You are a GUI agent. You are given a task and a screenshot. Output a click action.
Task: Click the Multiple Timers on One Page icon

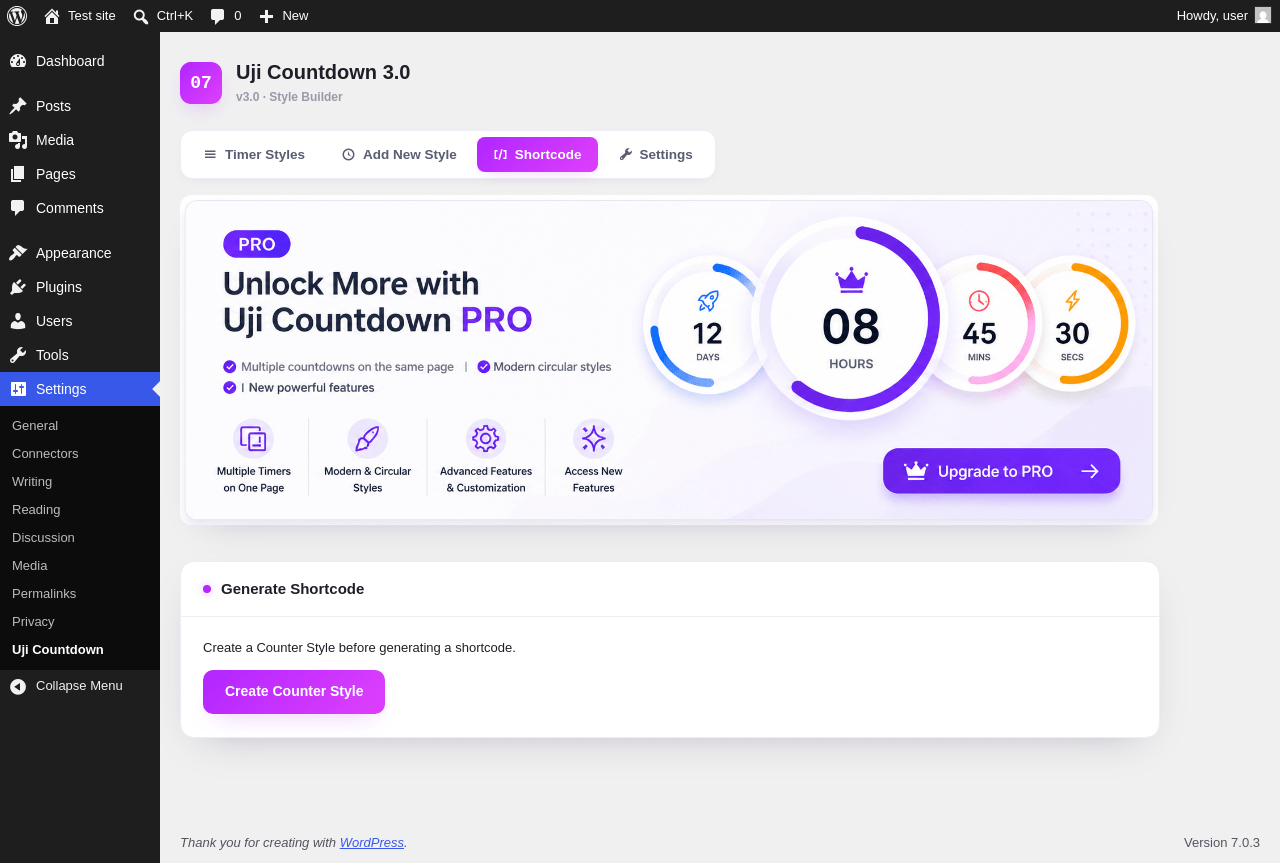(x=254, y=439)
